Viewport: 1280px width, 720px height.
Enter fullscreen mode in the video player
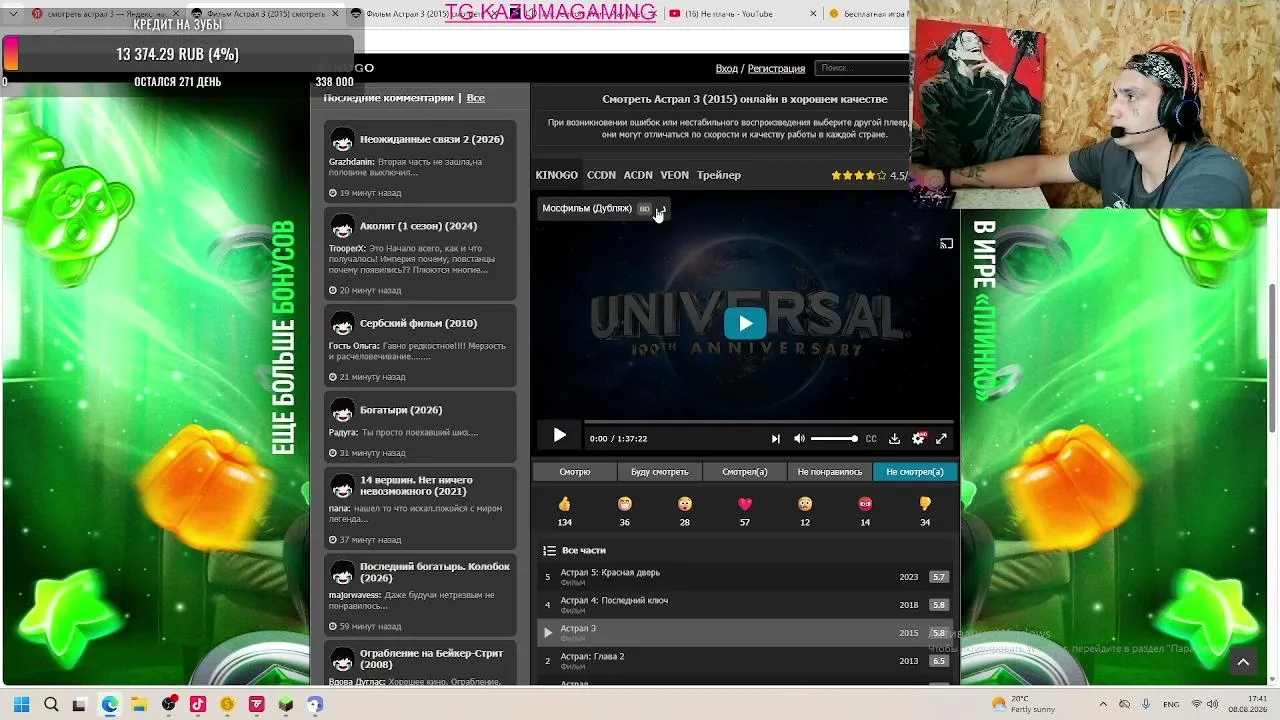pyautogui.click(x=941, y=438)
